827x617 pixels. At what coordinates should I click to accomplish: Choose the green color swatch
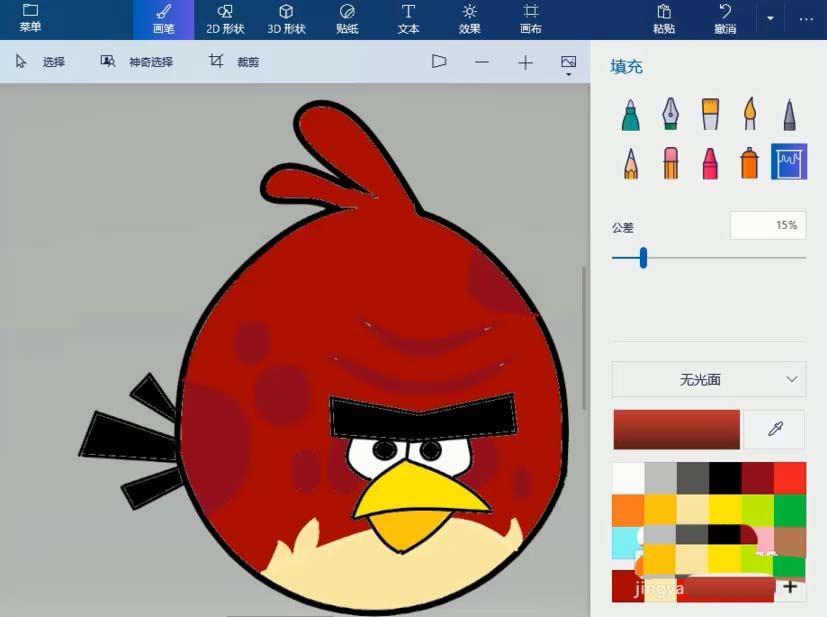[x=790, y=510]
